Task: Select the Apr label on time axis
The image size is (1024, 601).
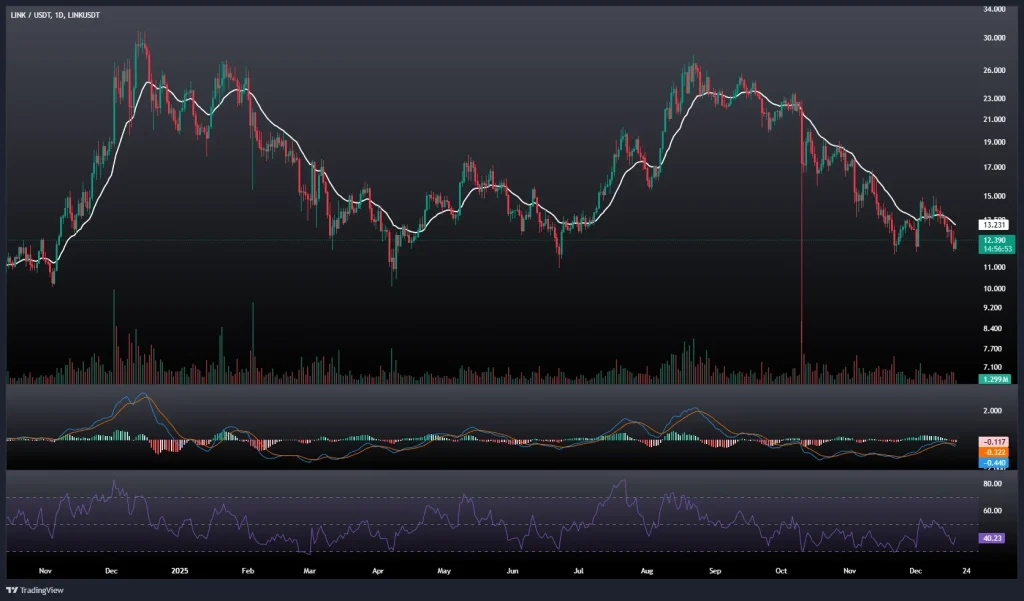Action: pos(378,568)
